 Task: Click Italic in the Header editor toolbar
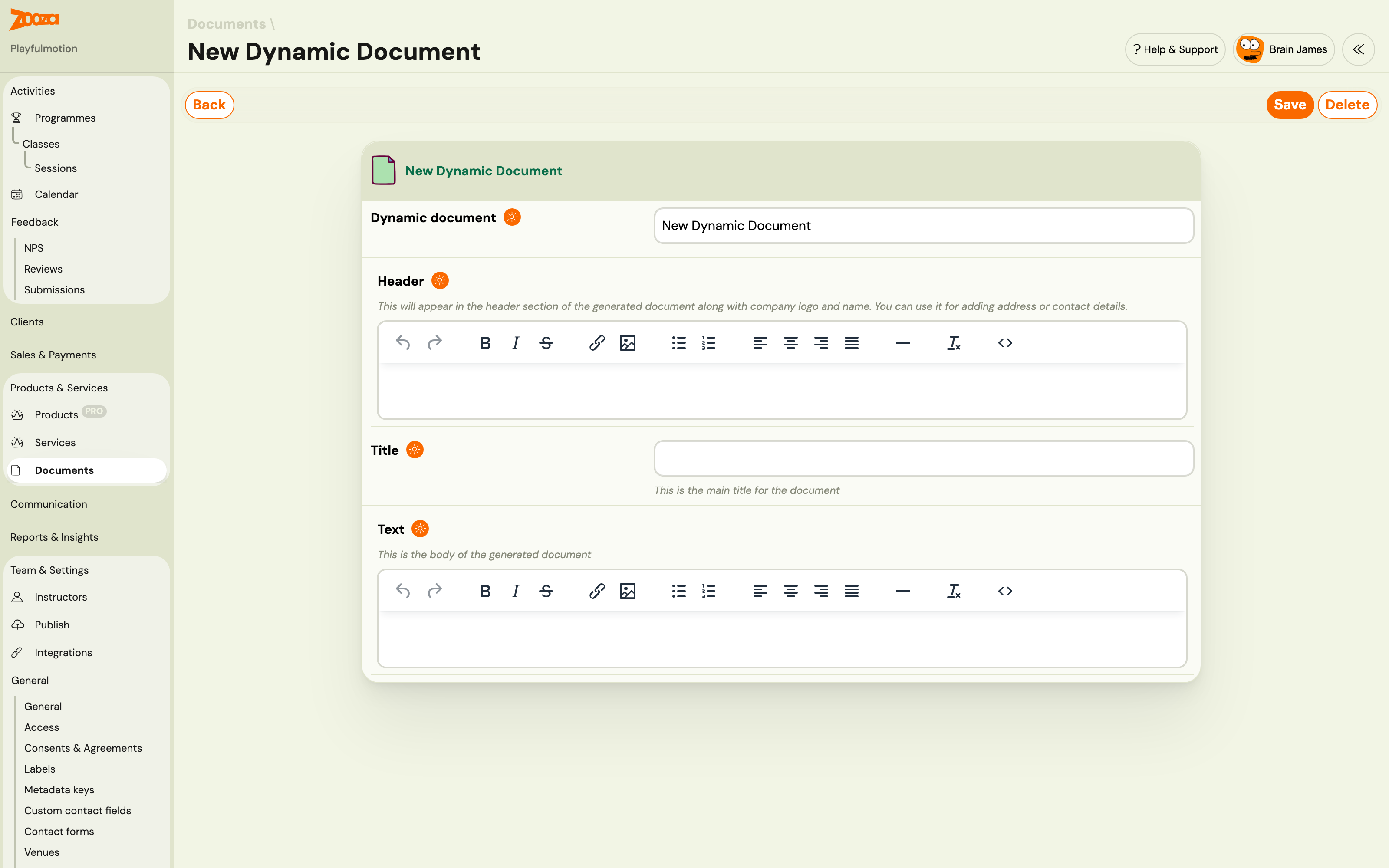coord(515,343)
